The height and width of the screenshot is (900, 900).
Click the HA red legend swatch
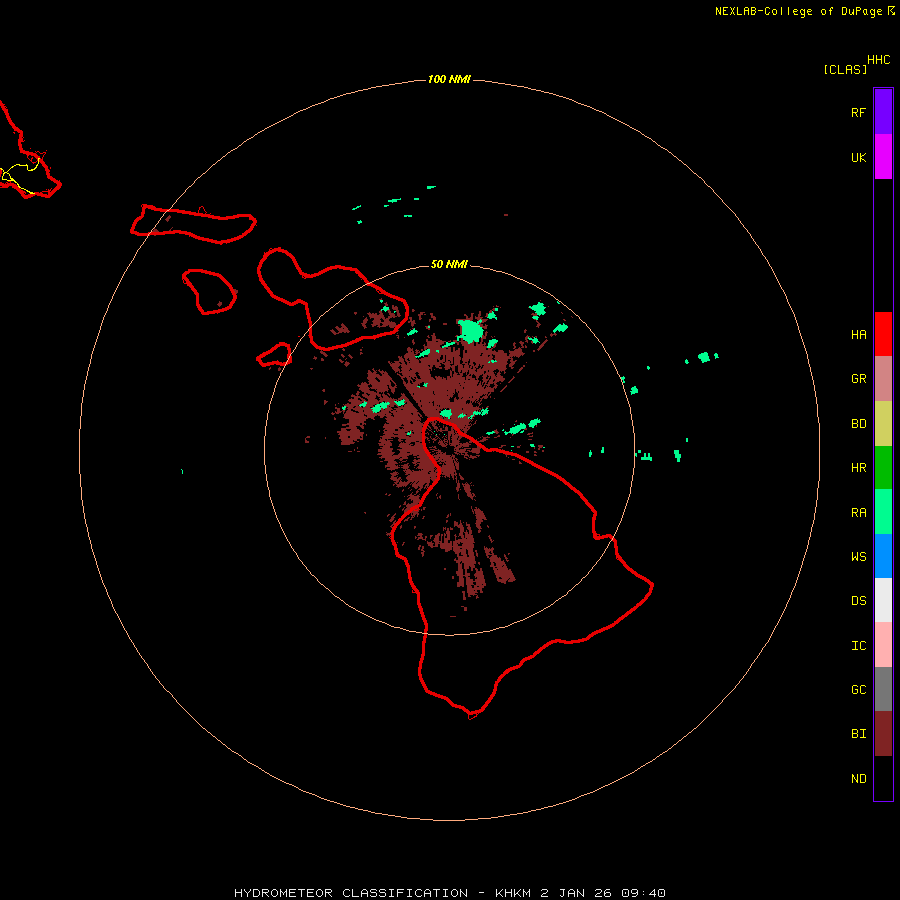883,334
